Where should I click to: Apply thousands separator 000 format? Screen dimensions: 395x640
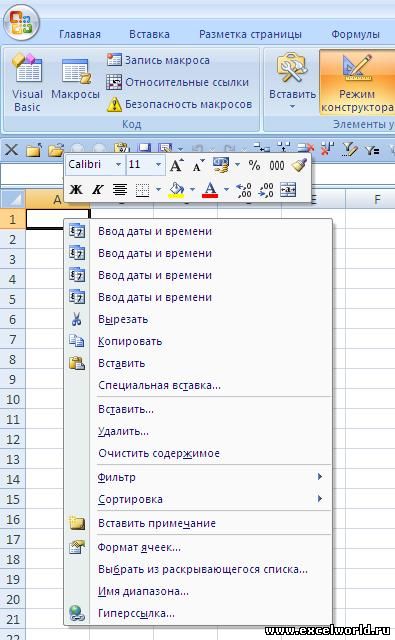point(277,165)
